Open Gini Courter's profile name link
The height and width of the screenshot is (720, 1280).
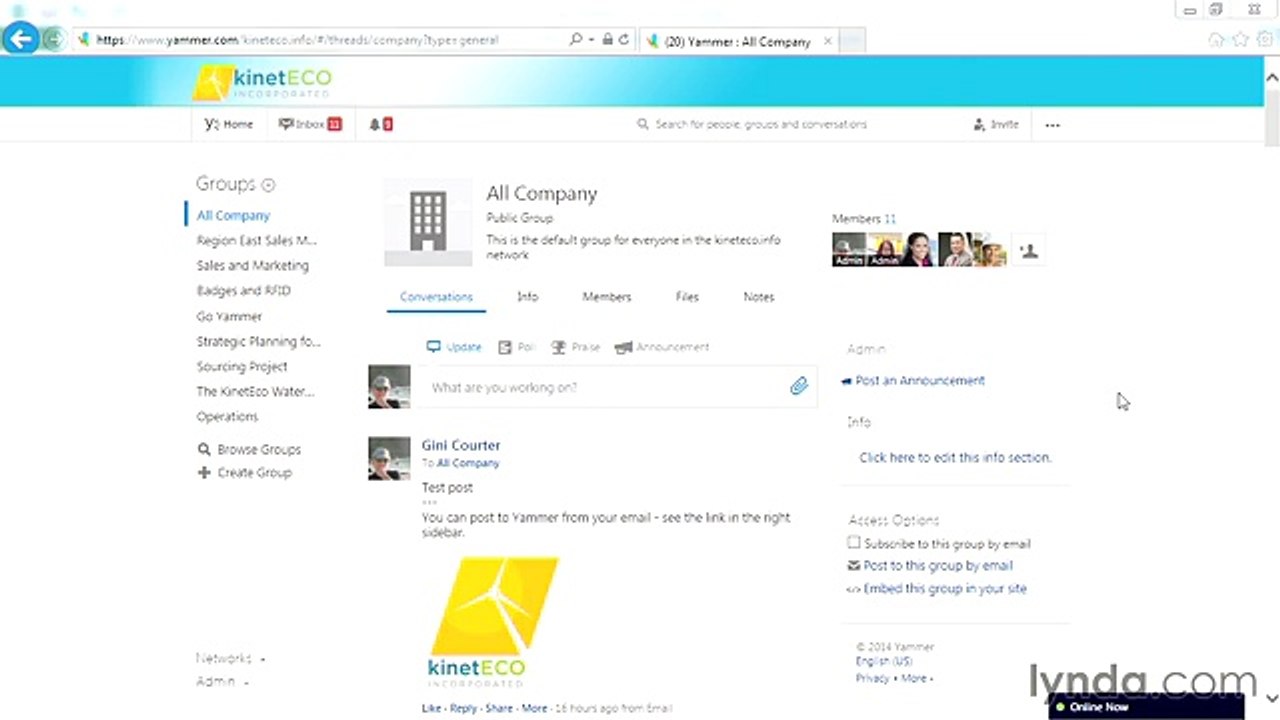pos(461,445)
